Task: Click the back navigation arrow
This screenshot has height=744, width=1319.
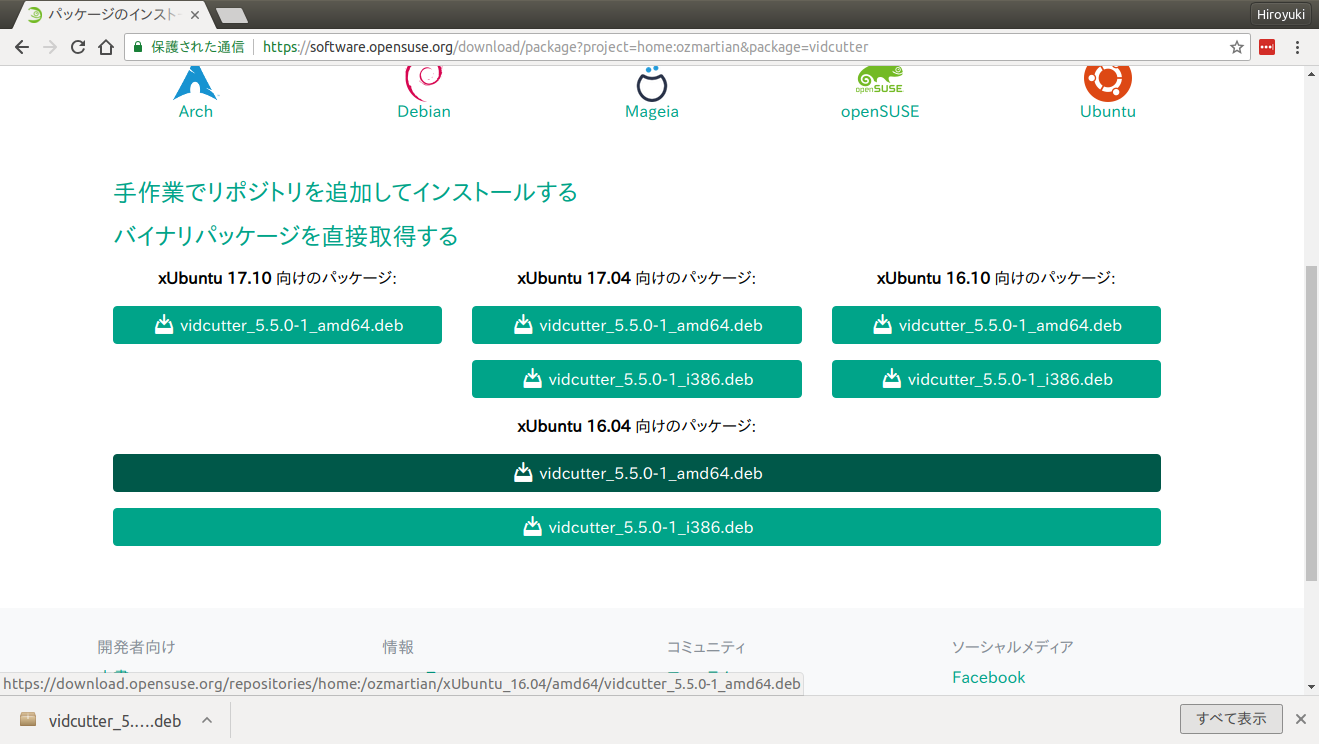Action: click(21, 47)
